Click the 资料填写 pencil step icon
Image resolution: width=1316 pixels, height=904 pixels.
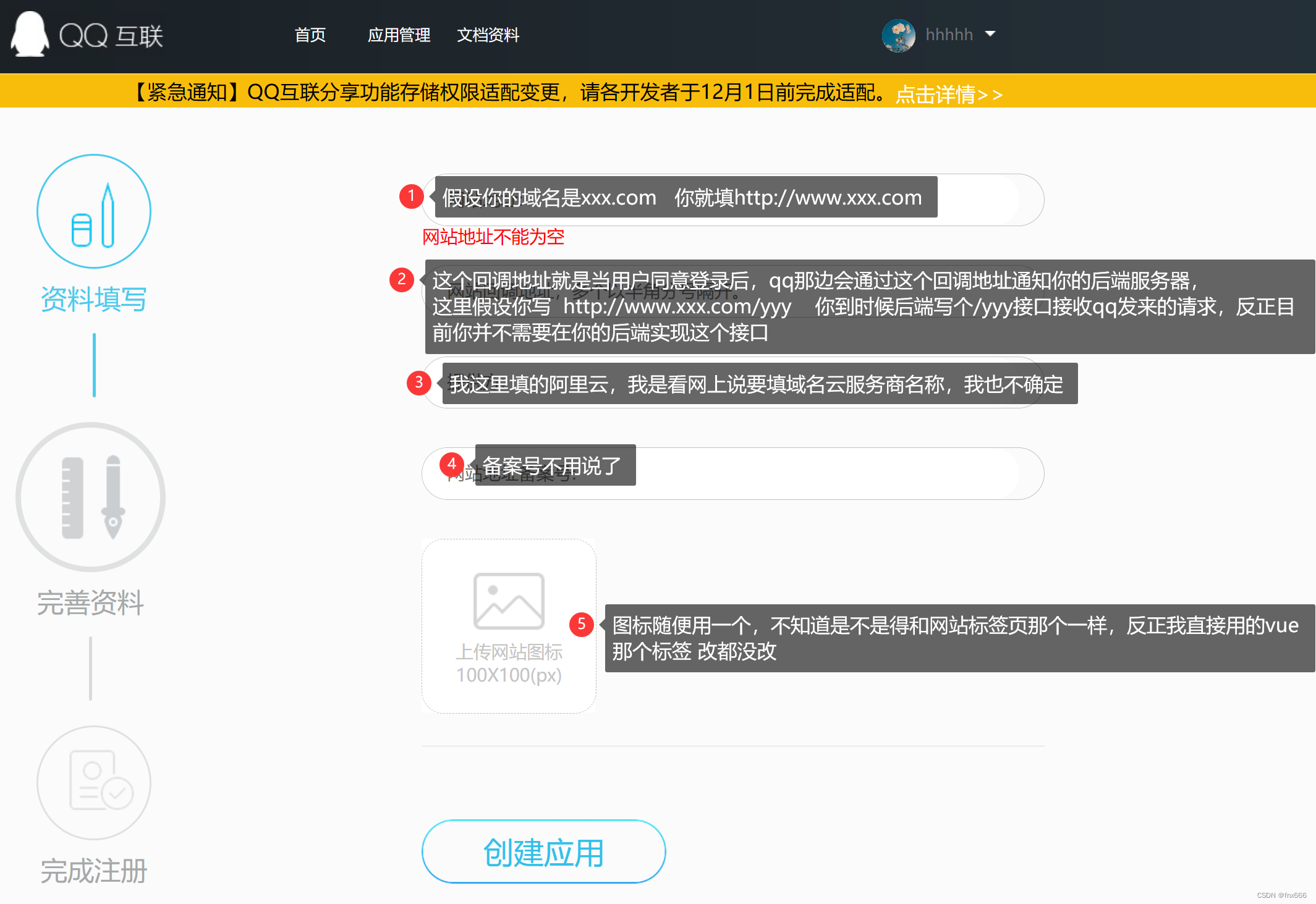(94, 211)
